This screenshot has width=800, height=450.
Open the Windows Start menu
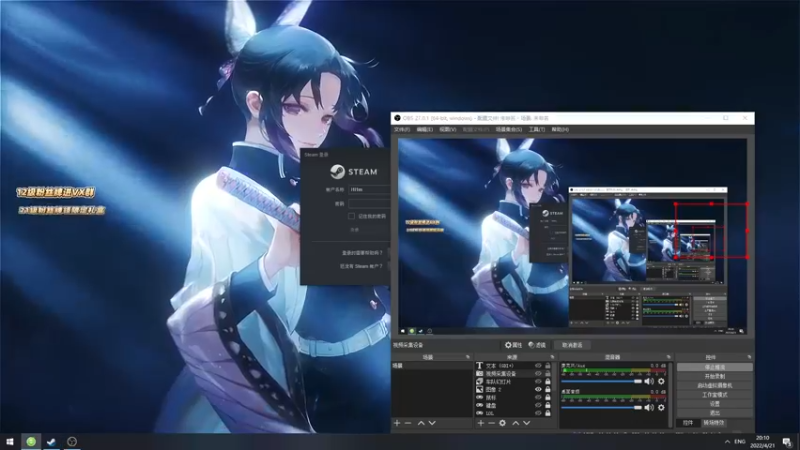click(10, 442)
